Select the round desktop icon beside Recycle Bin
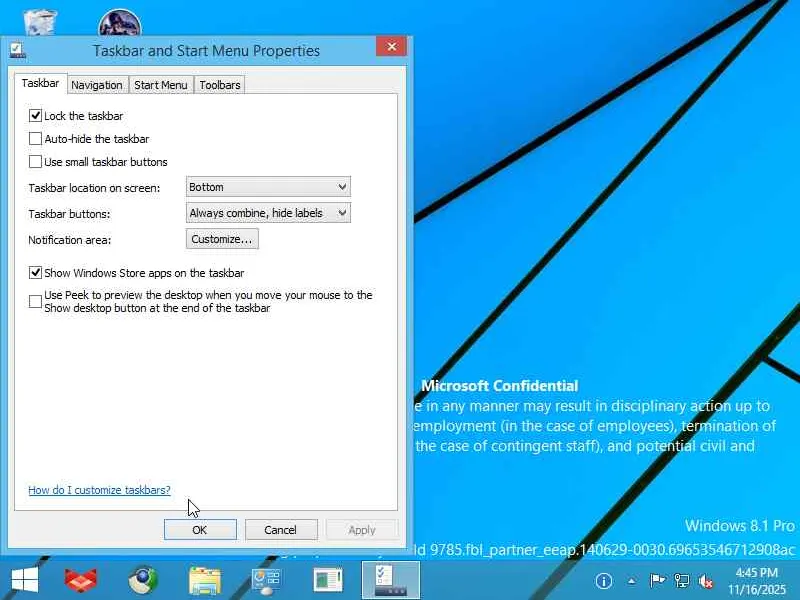Image resolution: width=800 pixels, height=600 pixels. click(x=119, y=22)
